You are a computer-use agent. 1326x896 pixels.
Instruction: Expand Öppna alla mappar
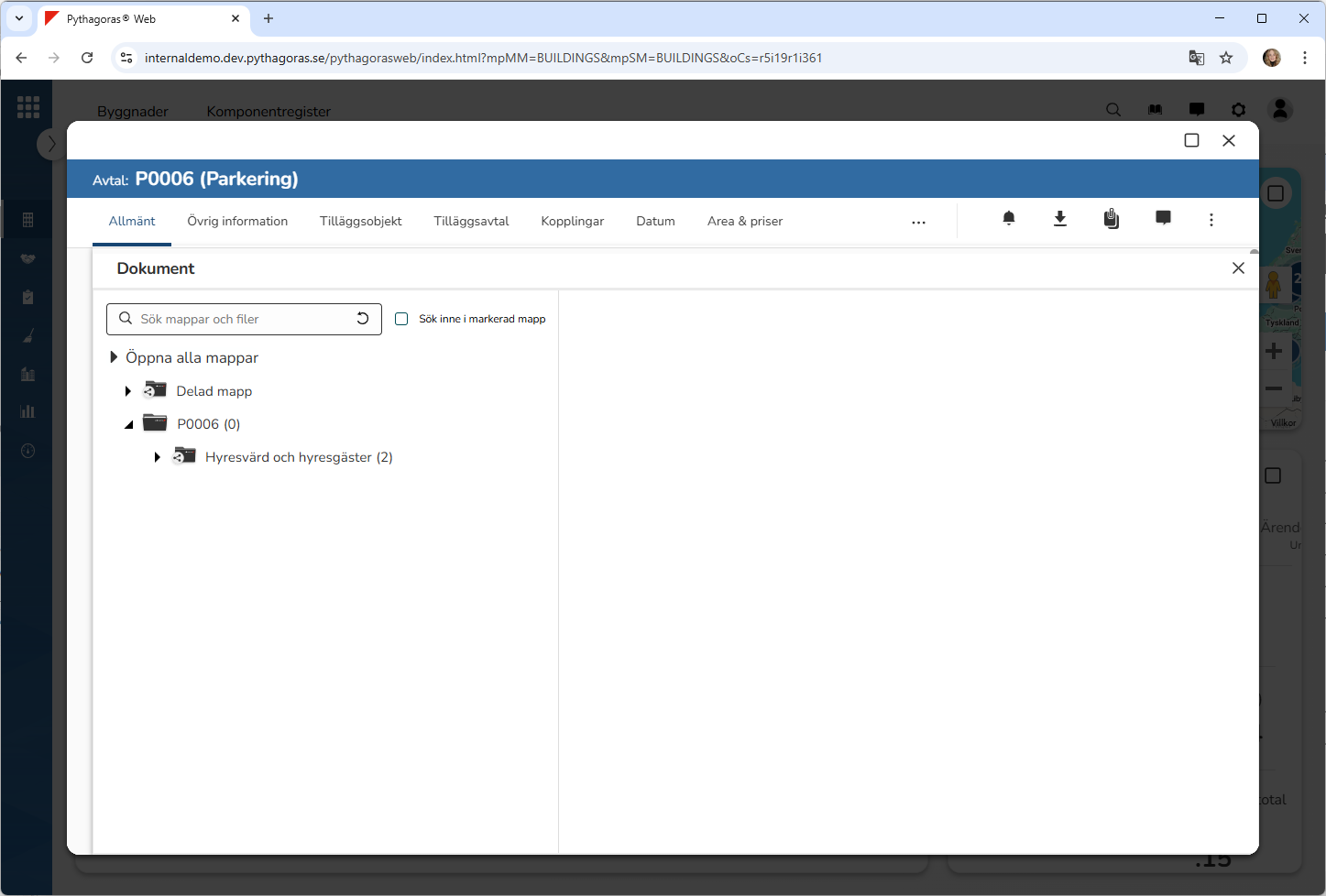coord(114,357)
